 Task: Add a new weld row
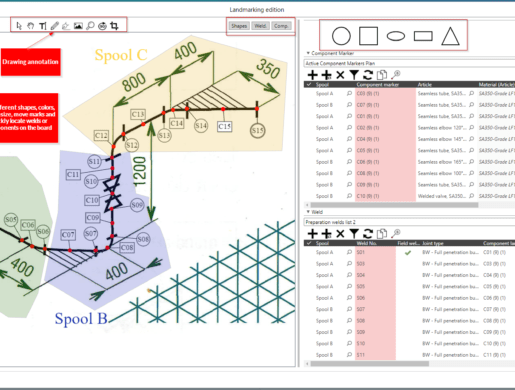pyautogui.click(x=312, y=234)
